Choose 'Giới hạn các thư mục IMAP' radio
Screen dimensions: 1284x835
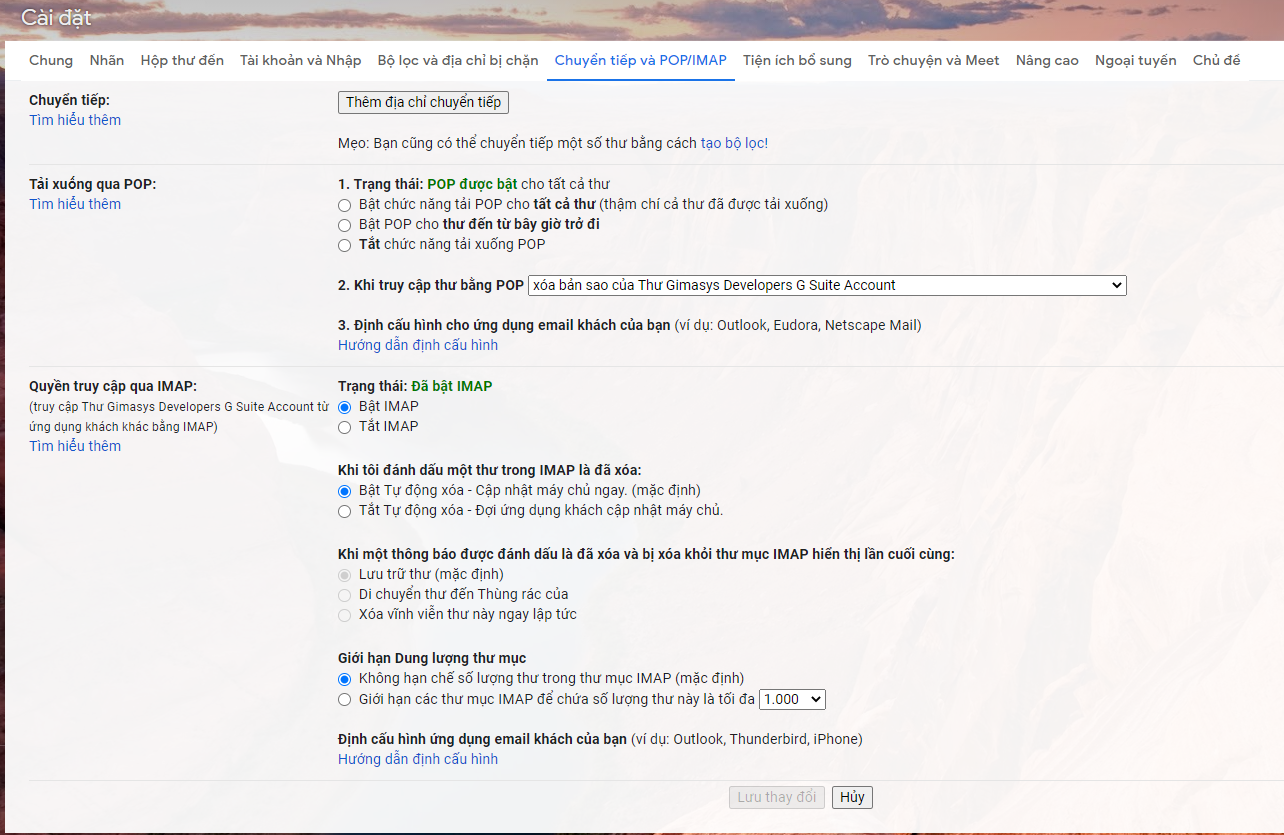tap(344, 700)
